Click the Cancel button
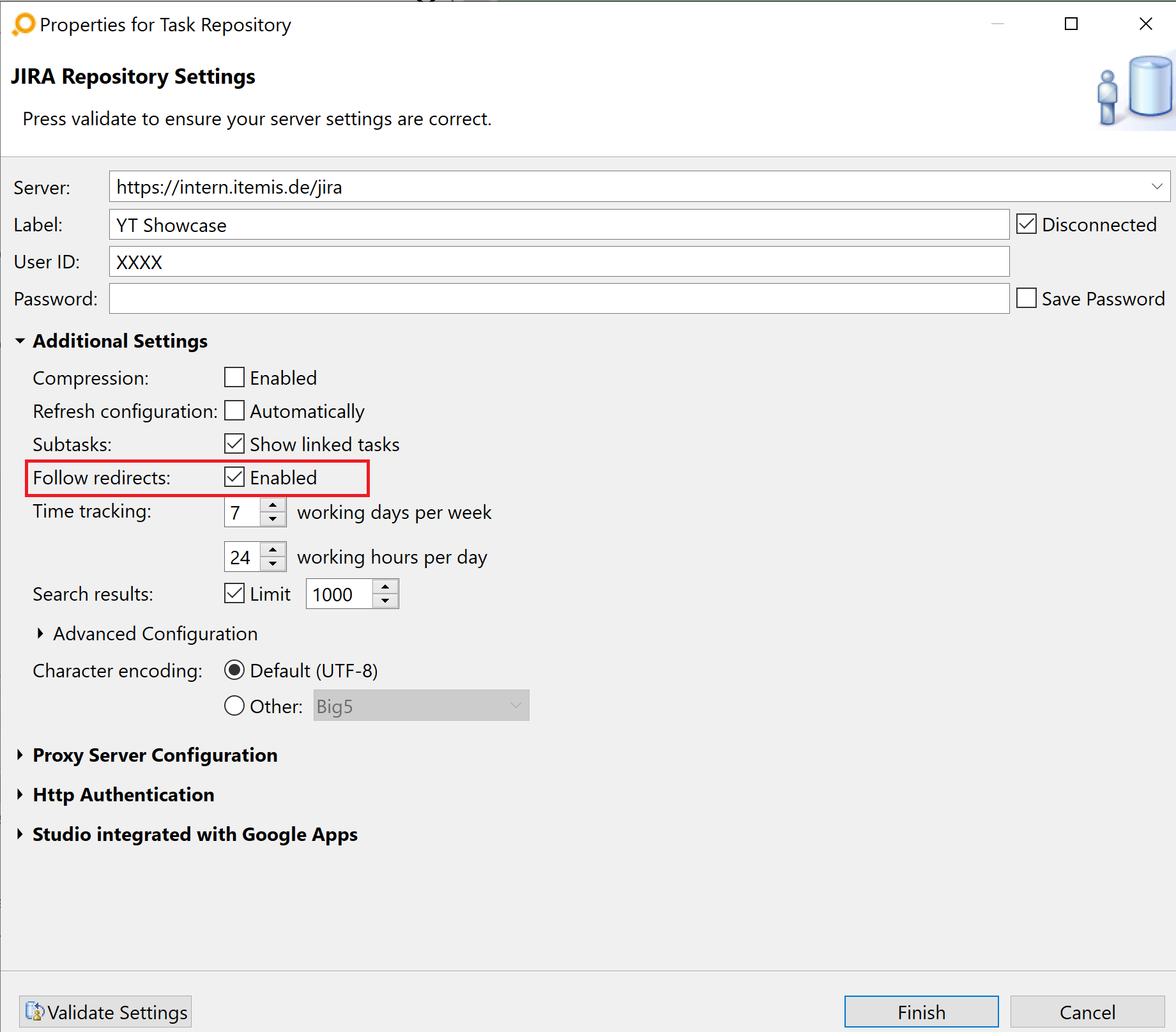The height and width of the screenshot is (1032, 1176). pyautogui.click(x=1087, y=1012)
